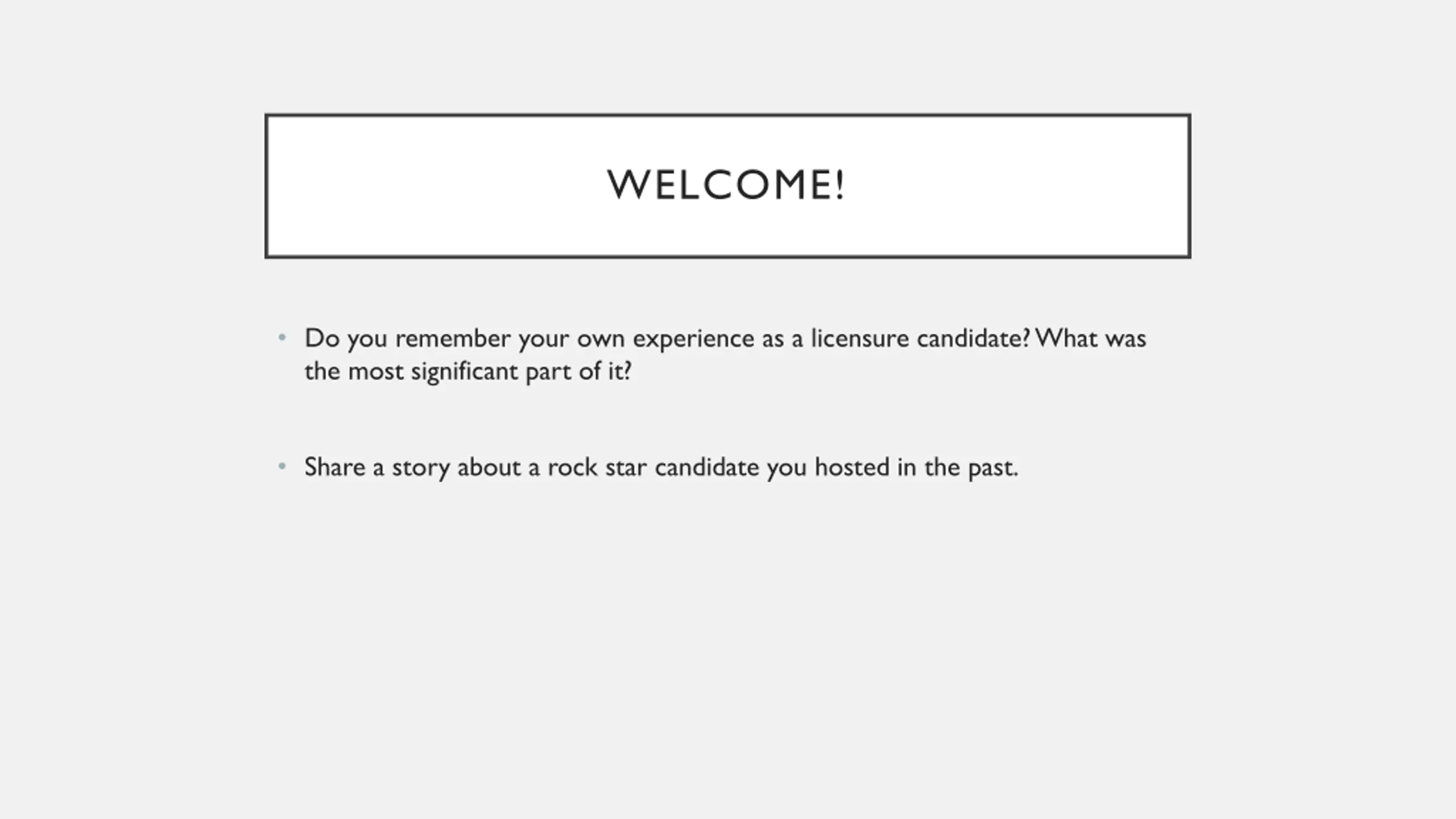
Task: Click the word "significant" on the second line
Action: pos(464,373)
